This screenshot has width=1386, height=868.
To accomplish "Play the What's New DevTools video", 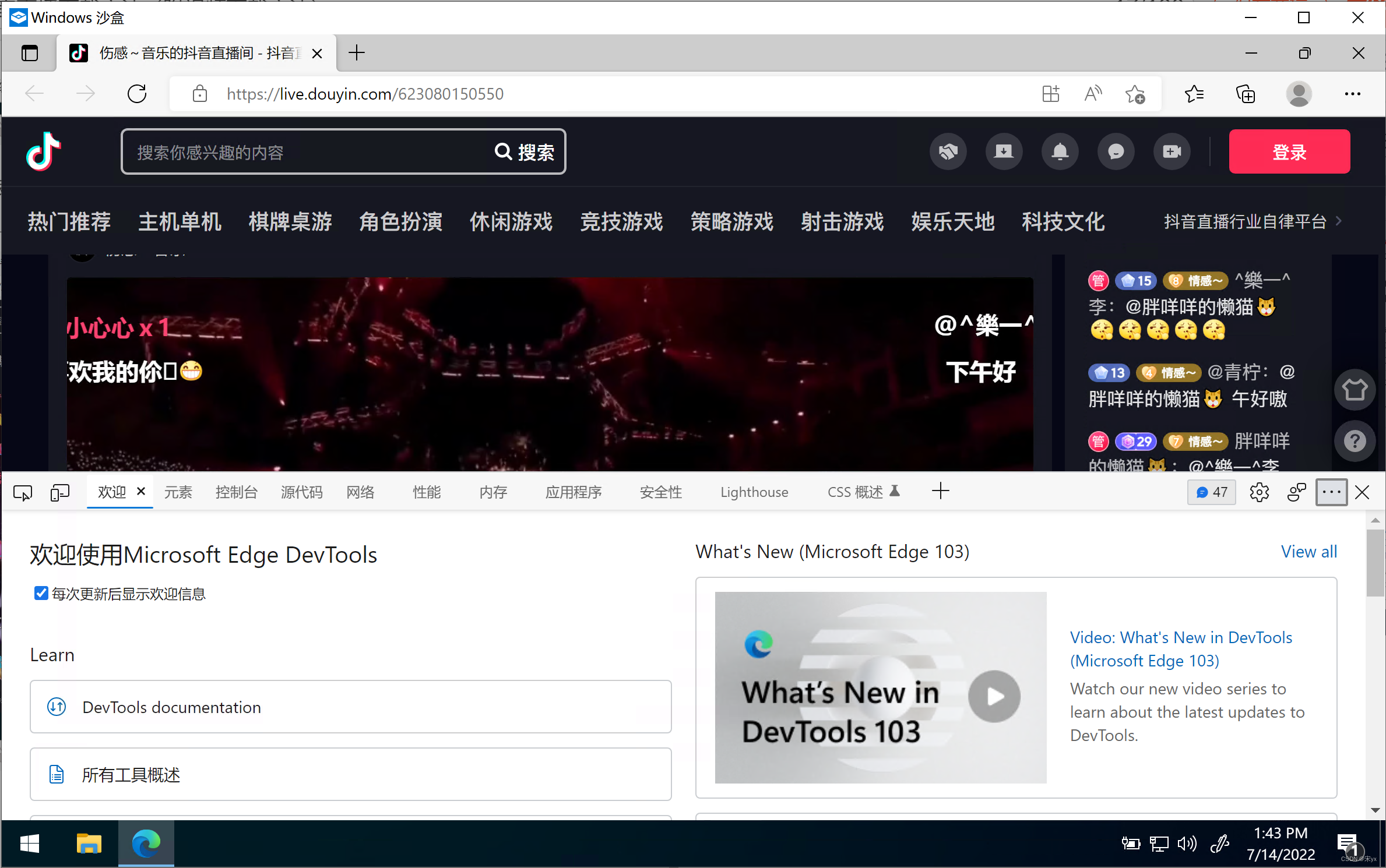I will click(x=994, y=696).
